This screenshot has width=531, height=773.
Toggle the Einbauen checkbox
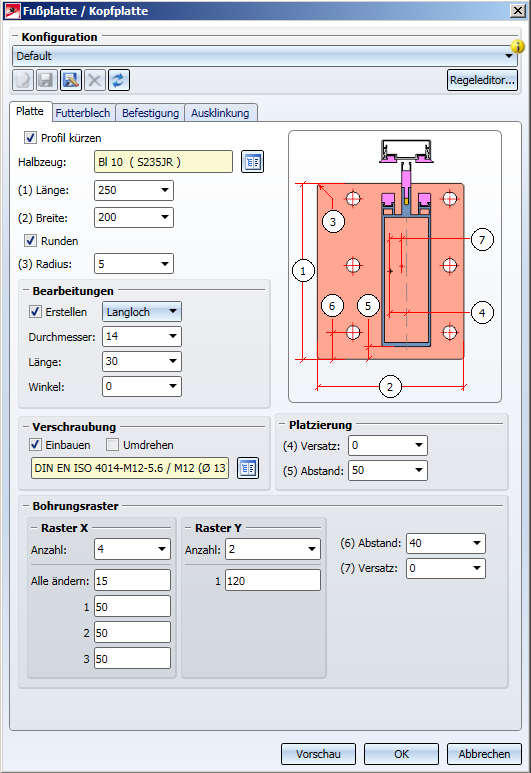click(x=35, y=445)
